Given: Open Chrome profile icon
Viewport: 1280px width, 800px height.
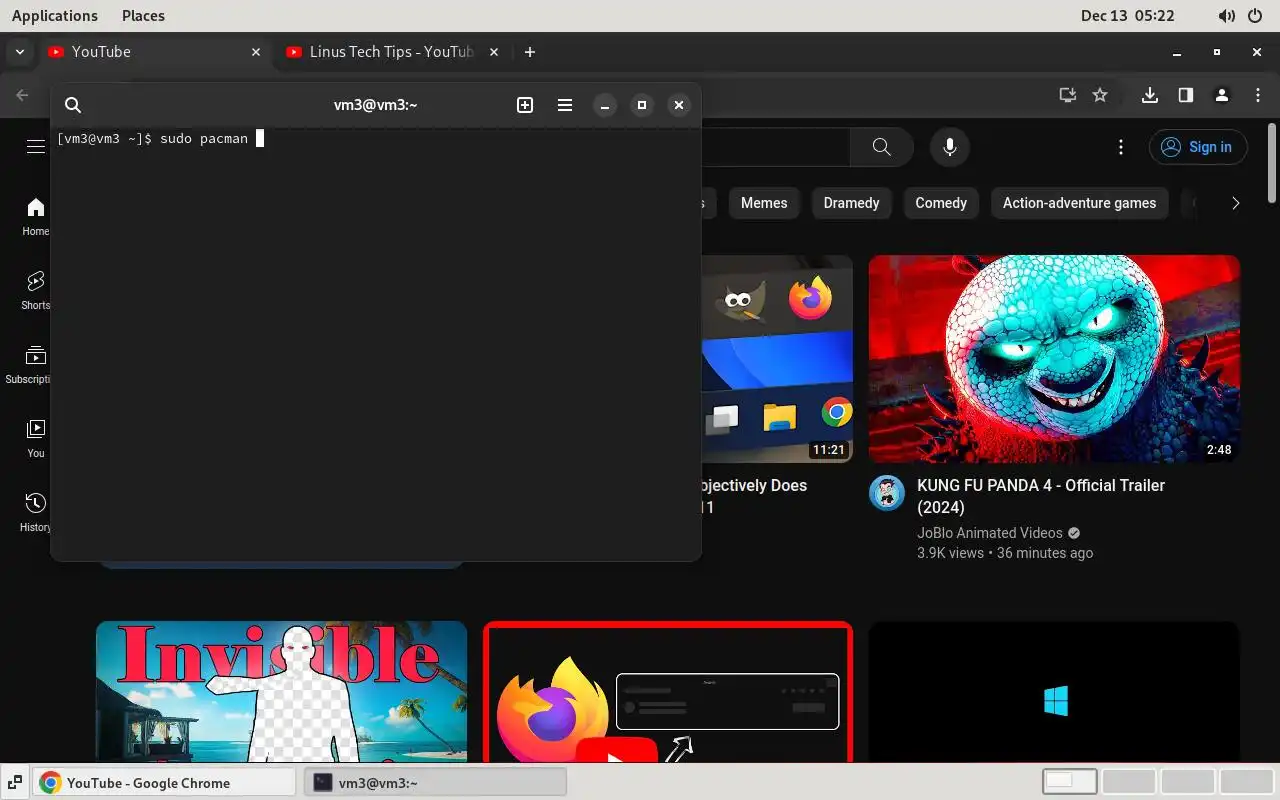Looking at the screenshot, I should (x=1222, y=95).
